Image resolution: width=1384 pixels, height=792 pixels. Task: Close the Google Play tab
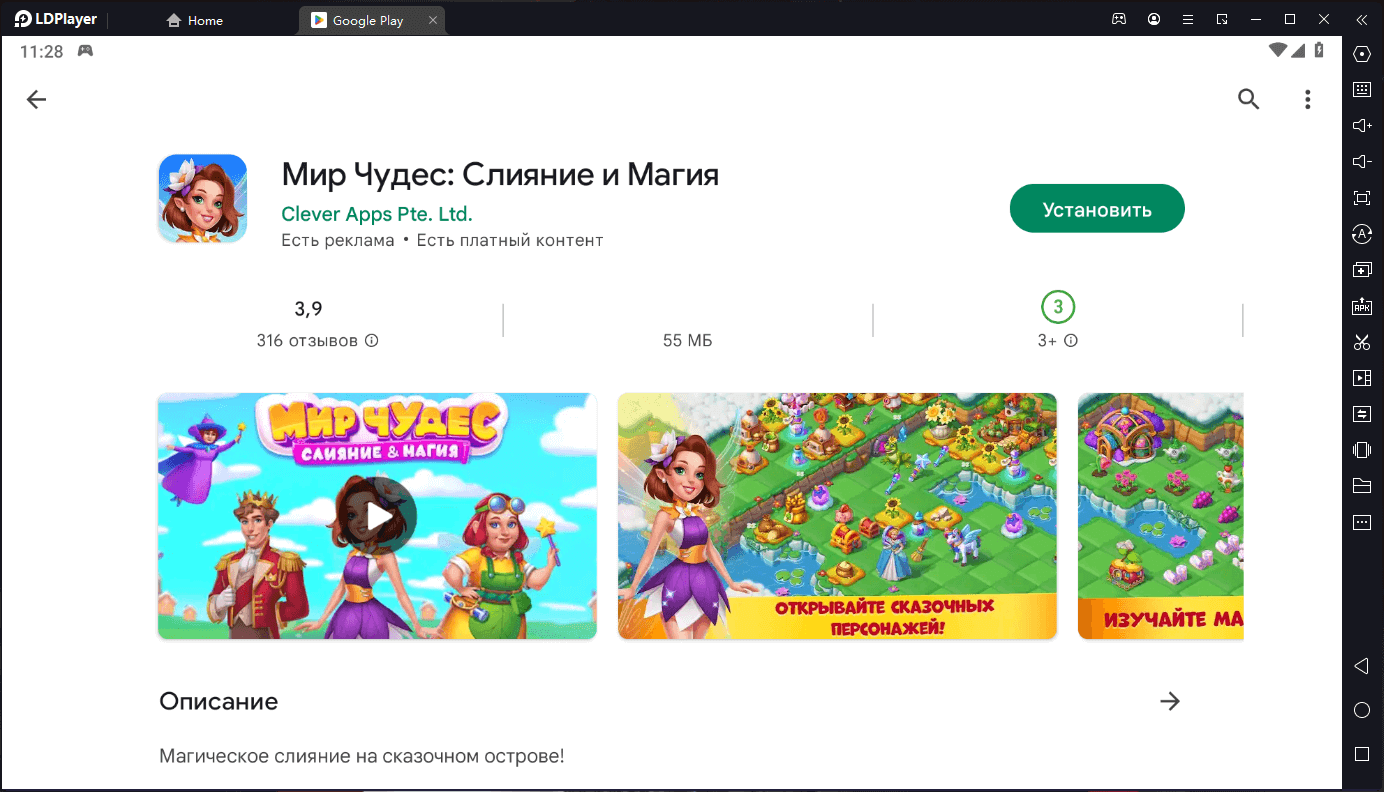[434, 20]
